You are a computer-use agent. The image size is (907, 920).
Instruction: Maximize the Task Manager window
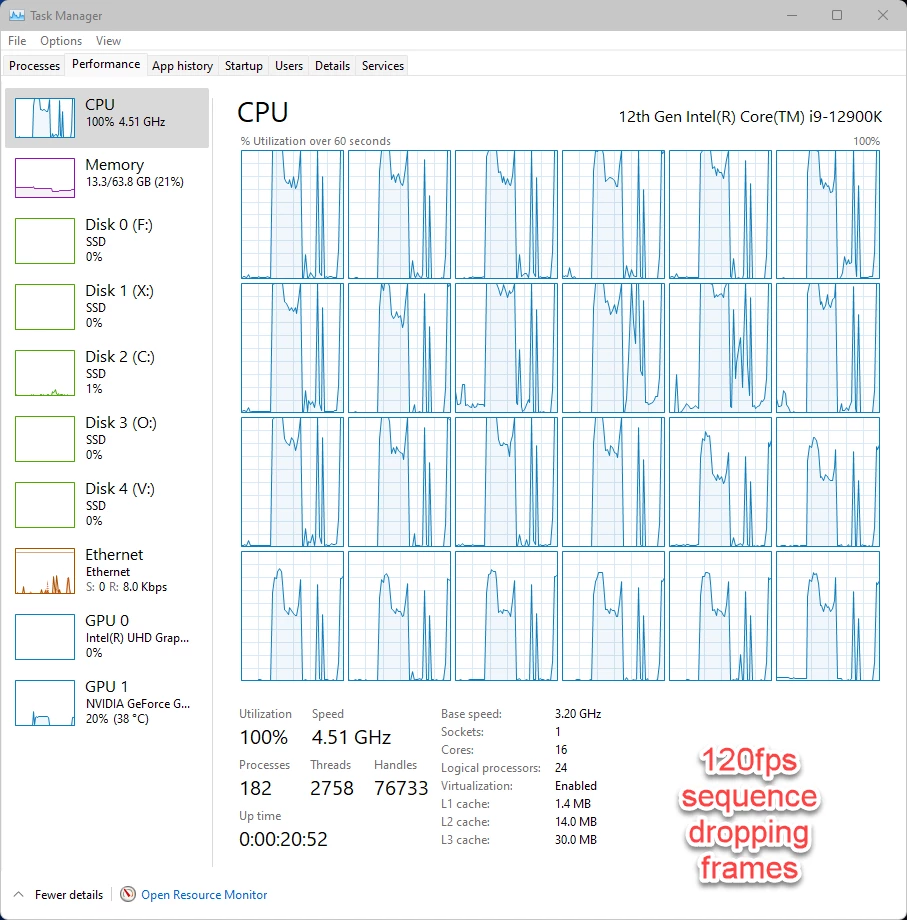[837, 15]
